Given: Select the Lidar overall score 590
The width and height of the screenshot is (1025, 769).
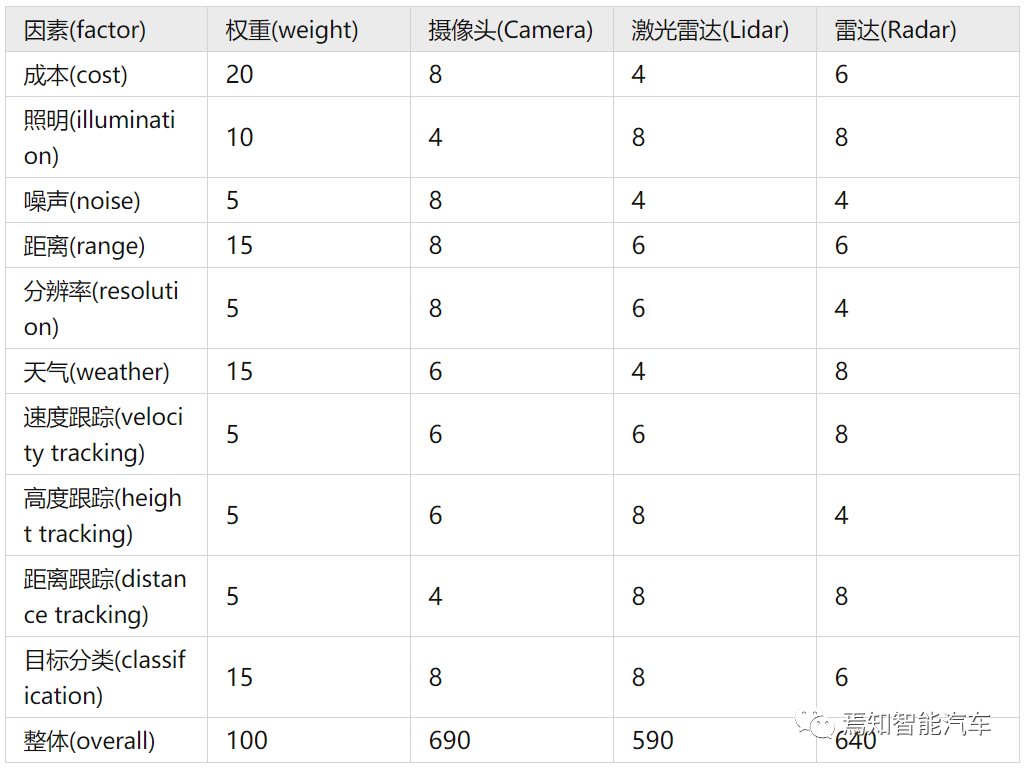Looking at the screenshot, I should (x=652, y=740).
